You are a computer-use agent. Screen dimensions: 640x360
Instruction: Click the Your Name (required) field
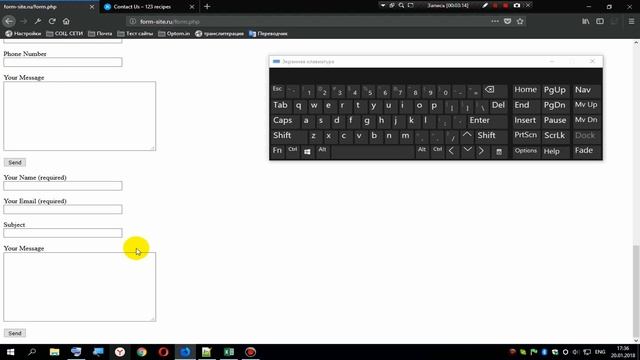pyautogui.click(x=62, y=186)
